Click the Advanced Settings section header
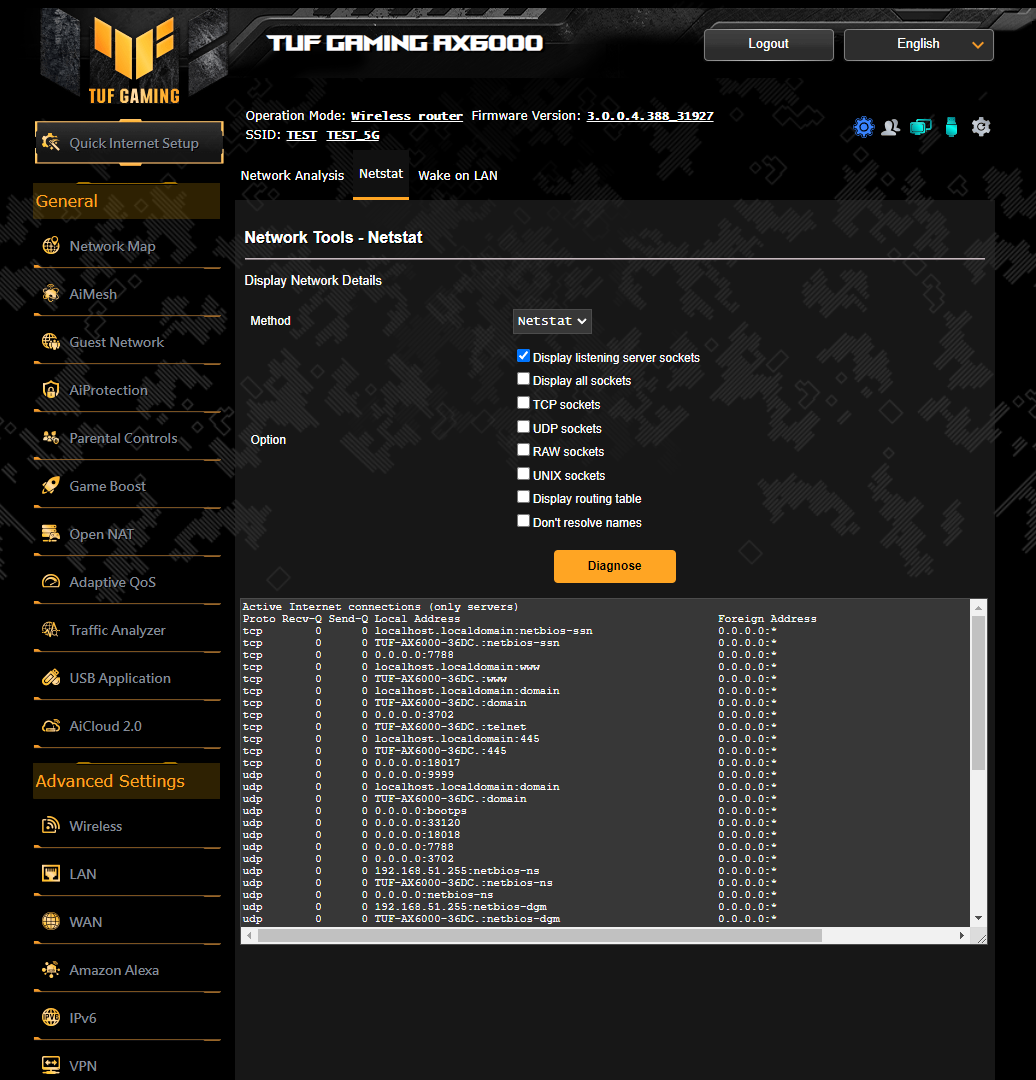The image size is (1036, 1080). coord(127,781)
